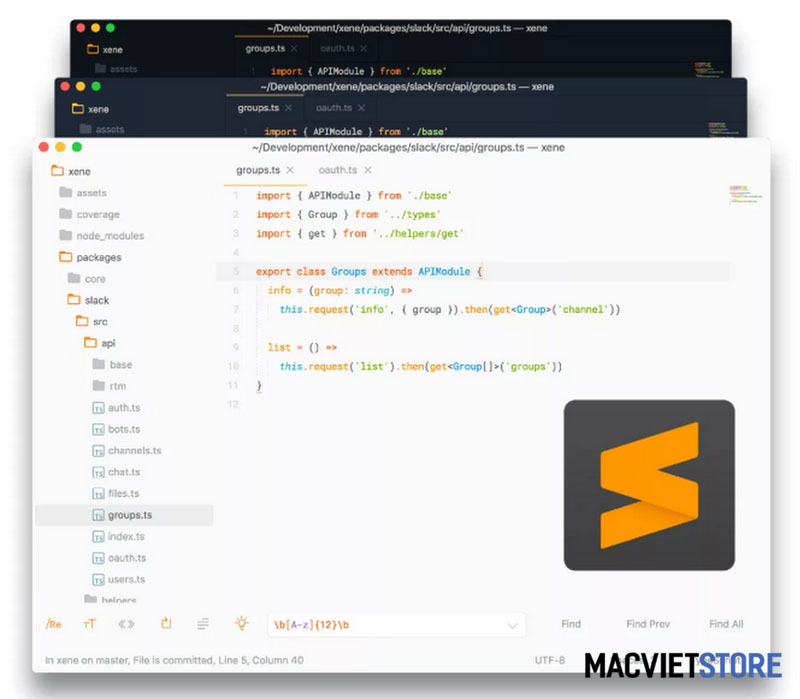
Task: Click the "info = (group: string) =>" line
Action: (x=340, y=290)
